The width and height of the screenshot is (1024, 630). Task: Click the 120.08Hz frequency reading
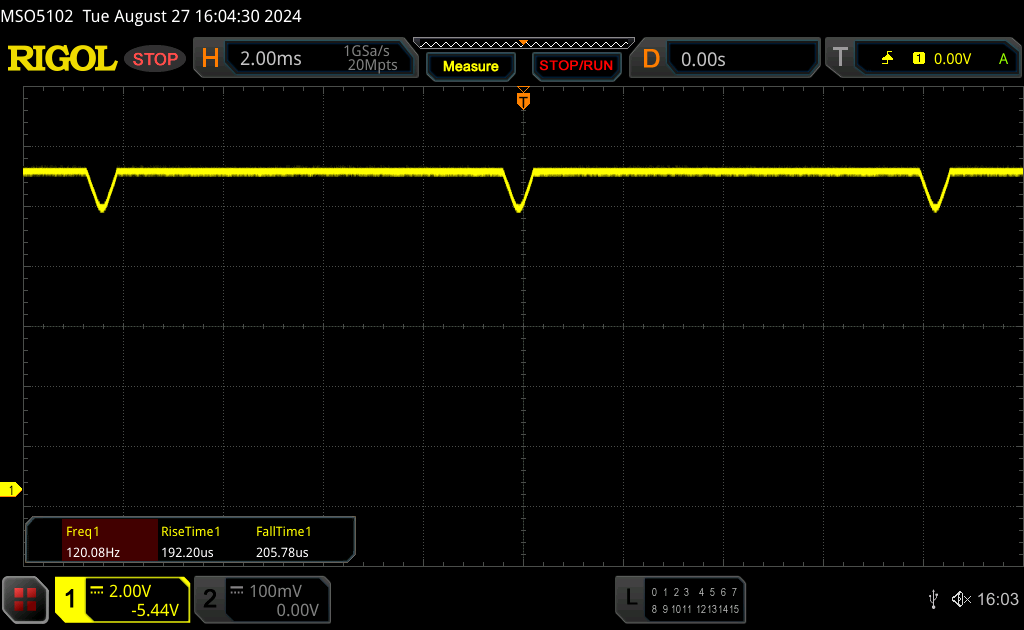(93, 552)
